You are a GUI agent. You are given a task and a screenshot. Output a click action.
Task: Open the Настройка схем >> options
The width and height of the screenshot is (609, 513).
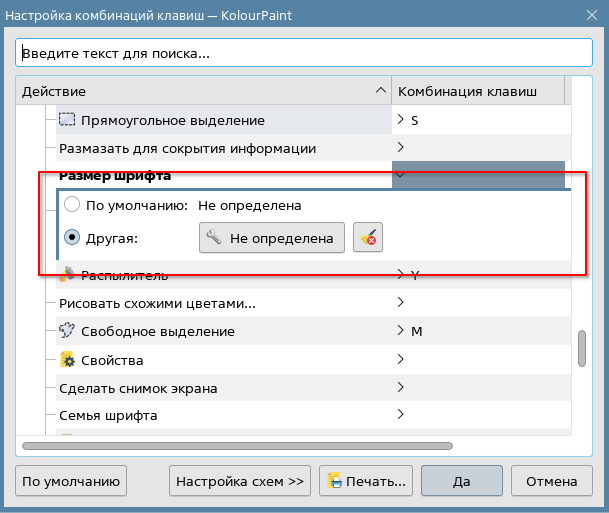(240, 481)
